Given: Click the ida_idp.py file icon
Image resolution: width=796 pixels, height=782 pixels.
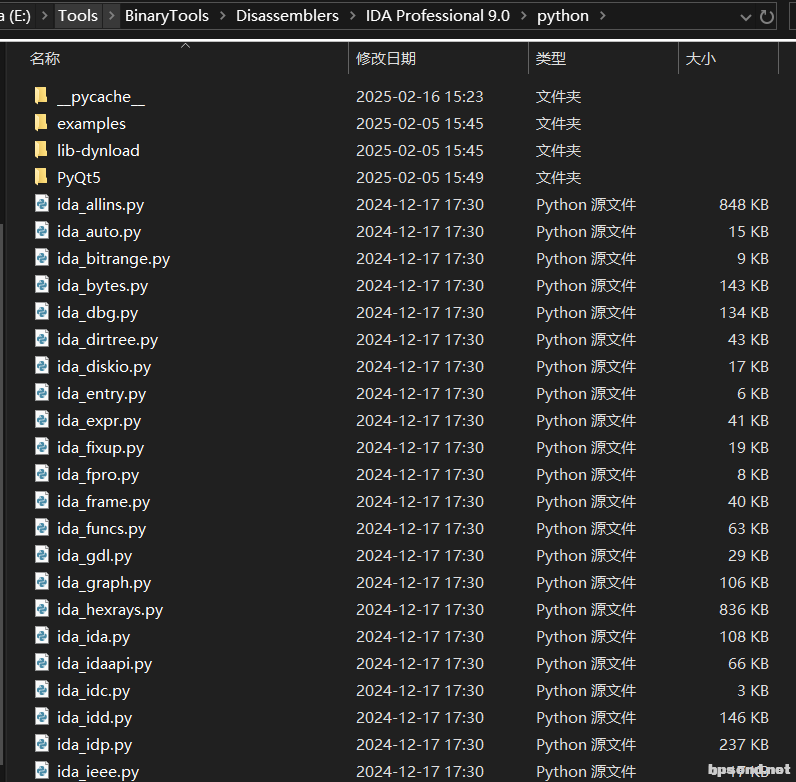Looking at the screenshot, I should (x=42, y=743).
